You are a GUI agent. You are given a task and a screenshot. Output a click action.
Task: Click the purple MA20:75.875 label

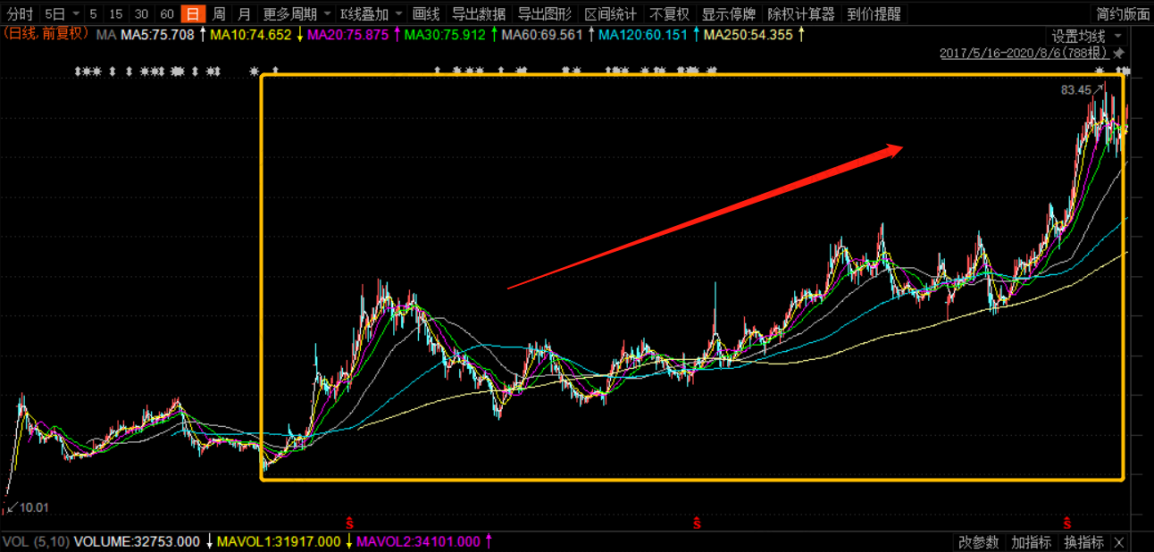[x=353, y=35]
